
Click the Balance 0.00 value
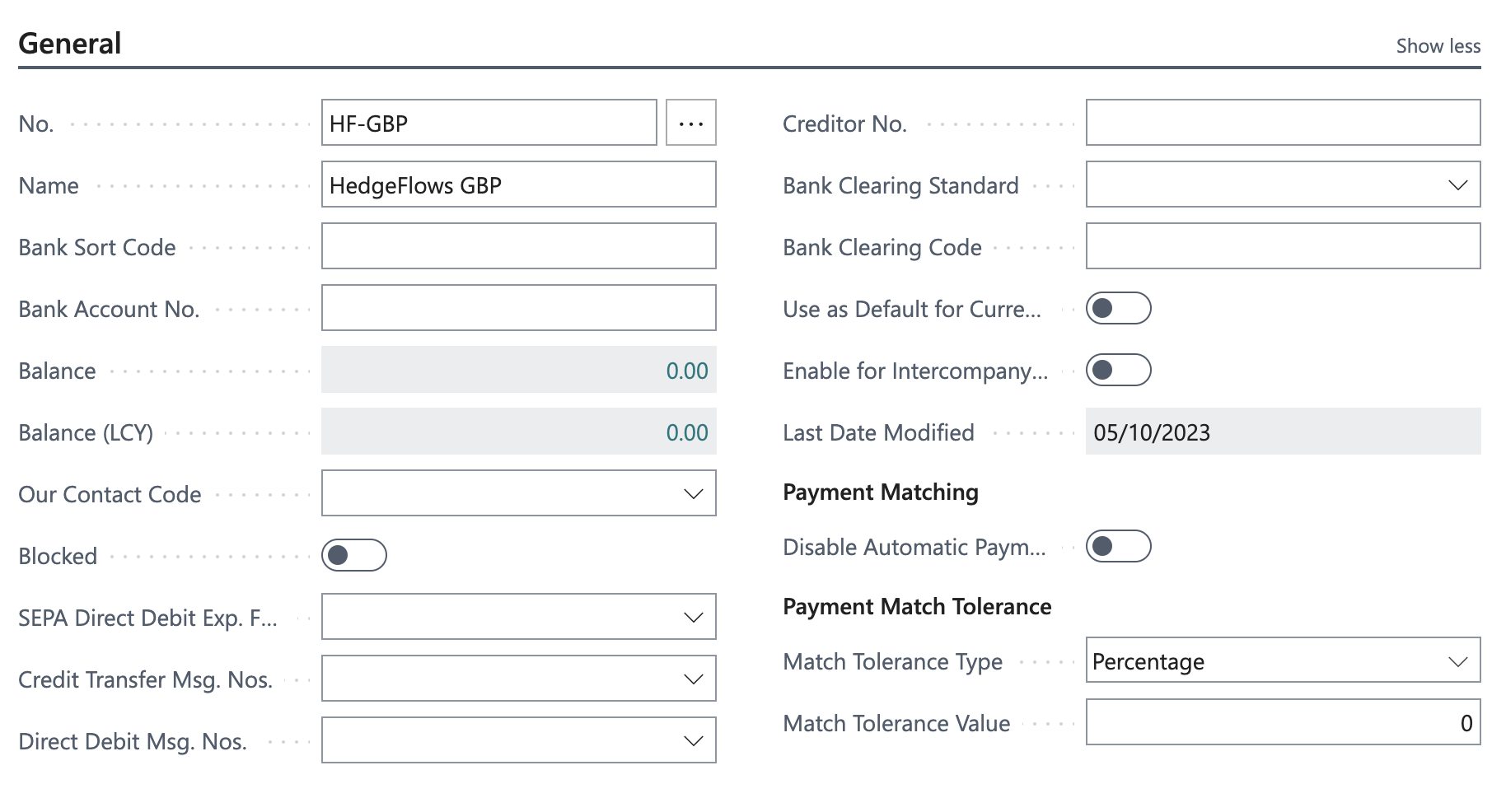[686, 371]
